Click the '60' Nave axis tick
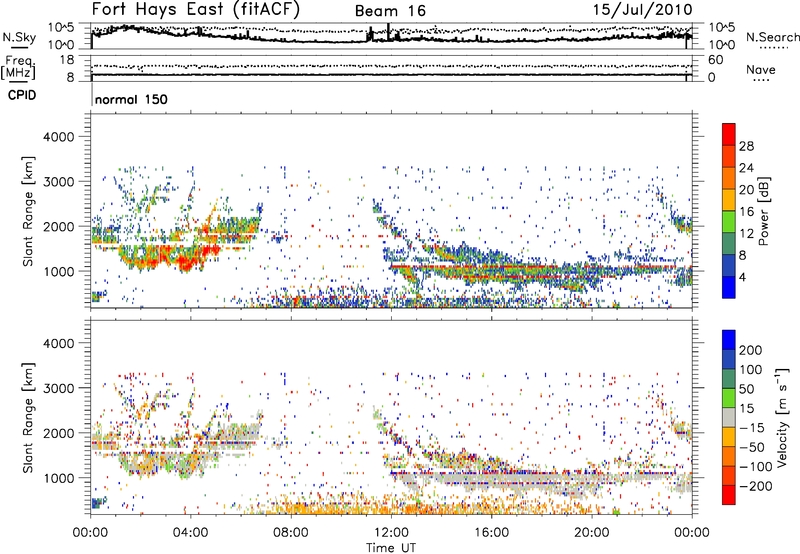 tap(715, 60)
